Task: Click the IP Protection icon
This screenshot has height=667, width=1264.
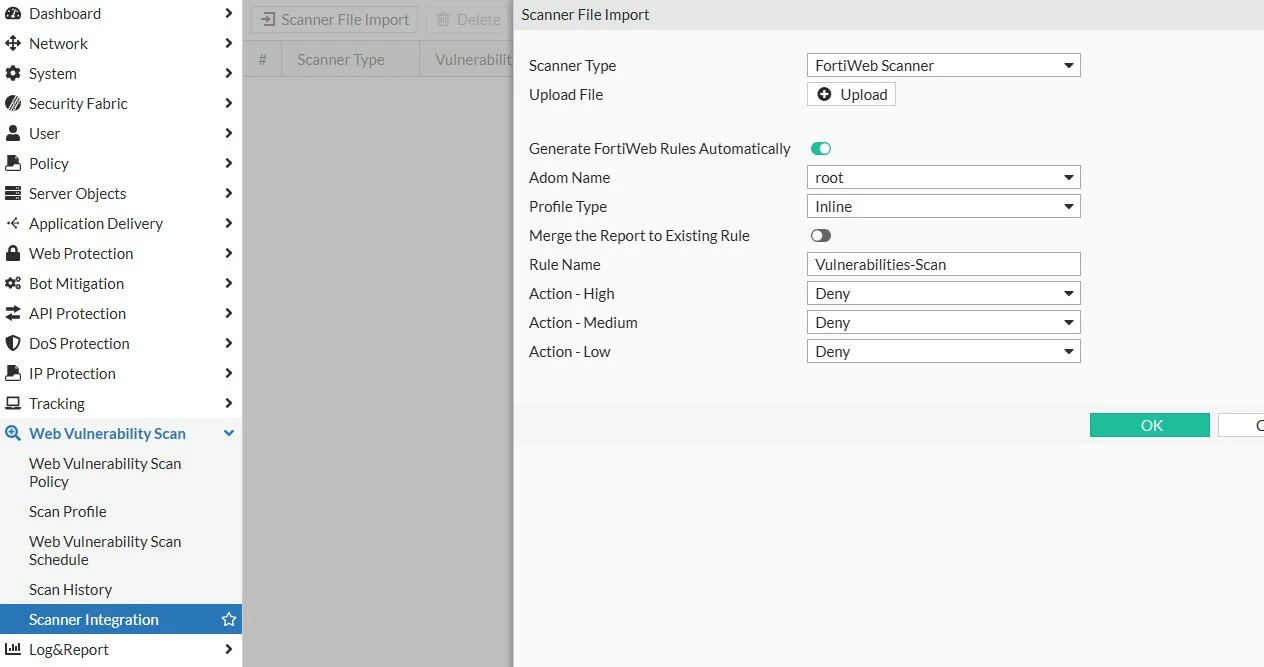Action: [x=13, y=374]
